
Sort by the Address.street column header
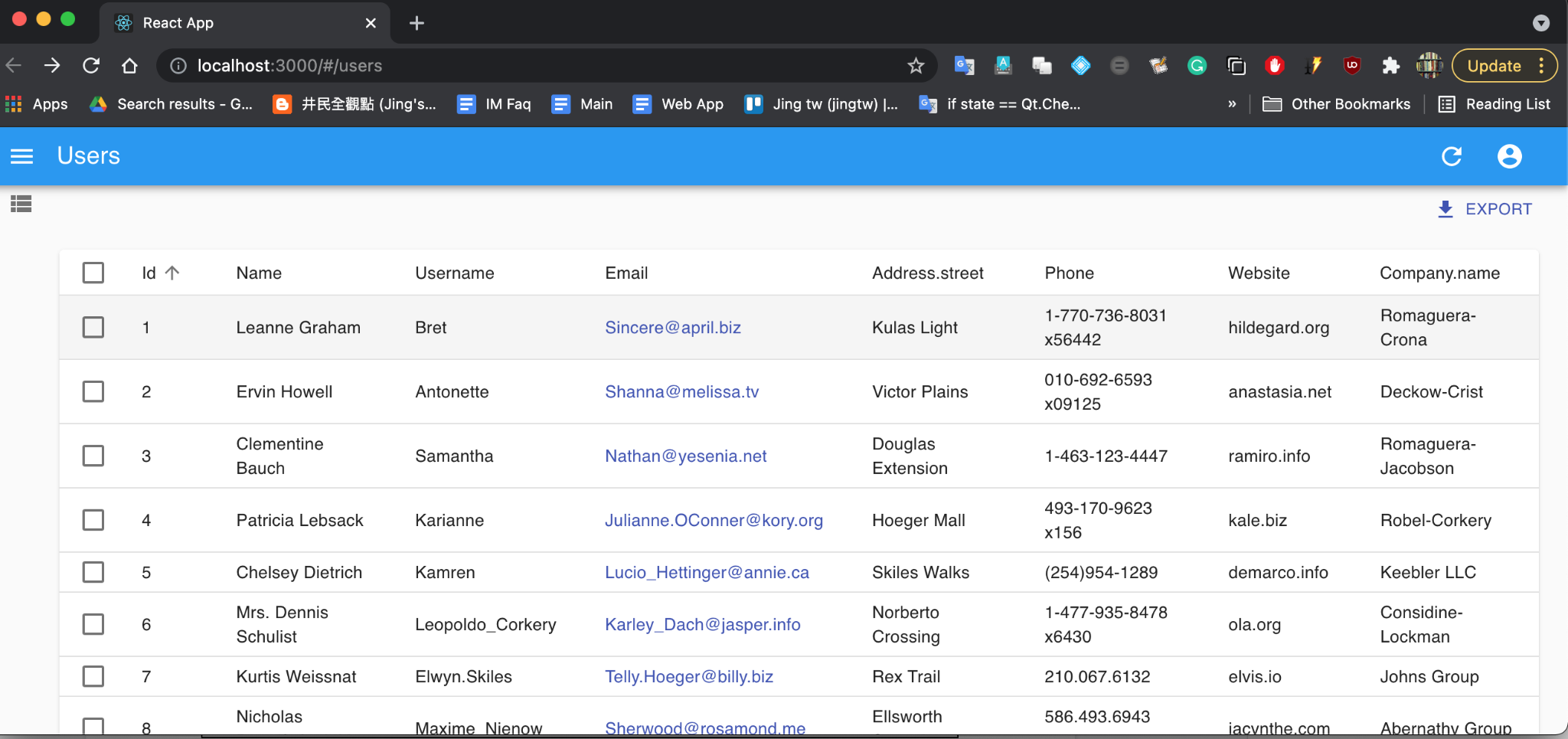(928, 273)
